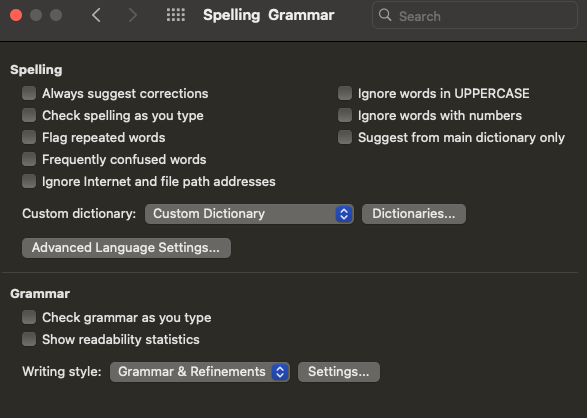Turn on Frequently confused words
The width and height of the screenshot is (587, 418).
tap(29, 159)
